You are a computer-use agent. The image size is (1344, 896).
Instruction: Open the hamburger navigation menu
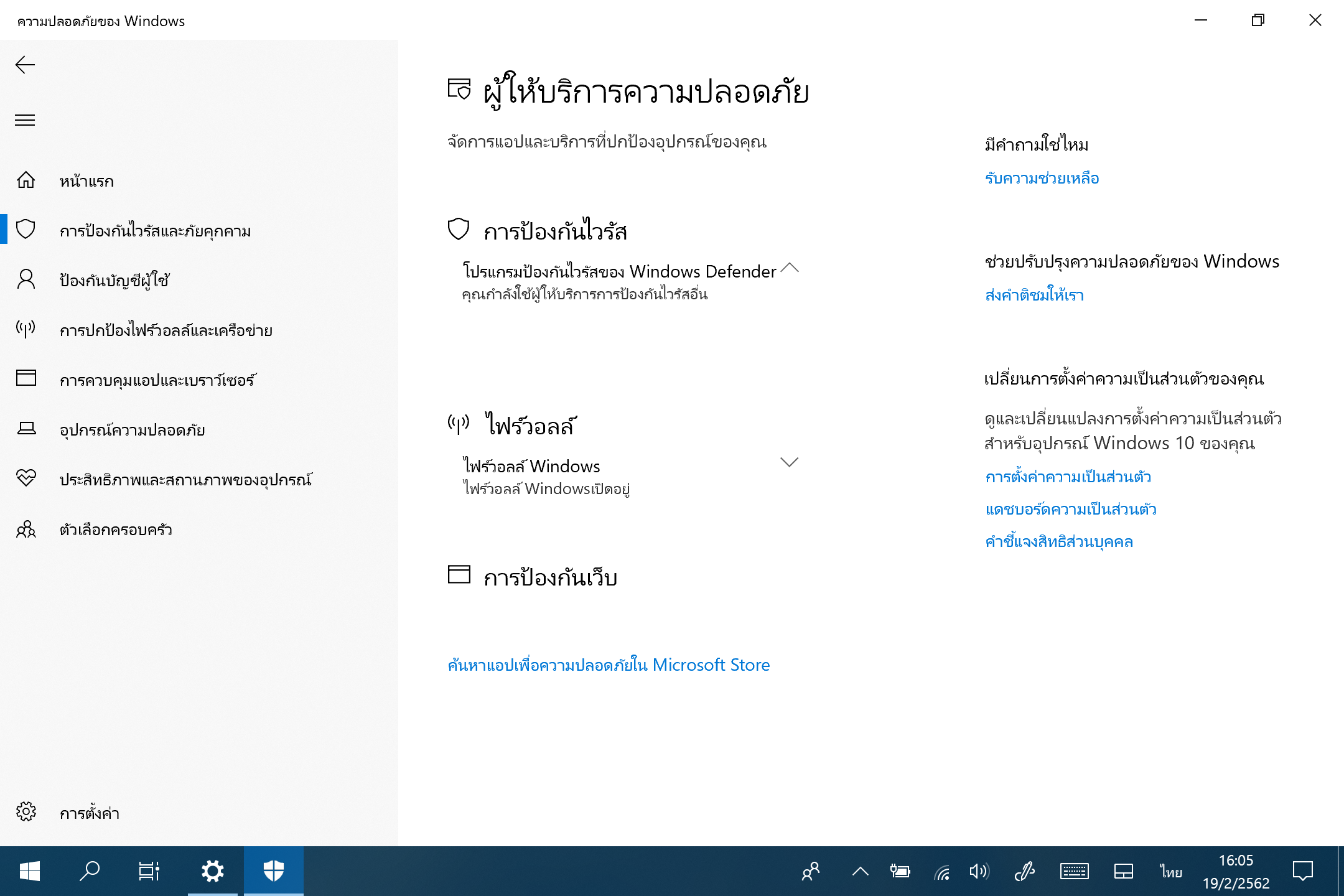25,120
